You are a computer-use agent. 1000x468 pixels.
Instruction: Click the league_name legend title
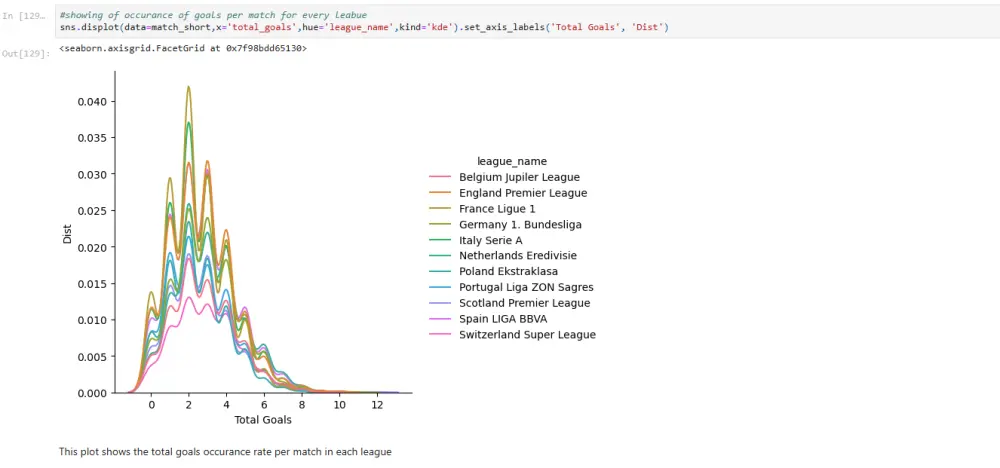pyautogui.click(x=511, y=161)
